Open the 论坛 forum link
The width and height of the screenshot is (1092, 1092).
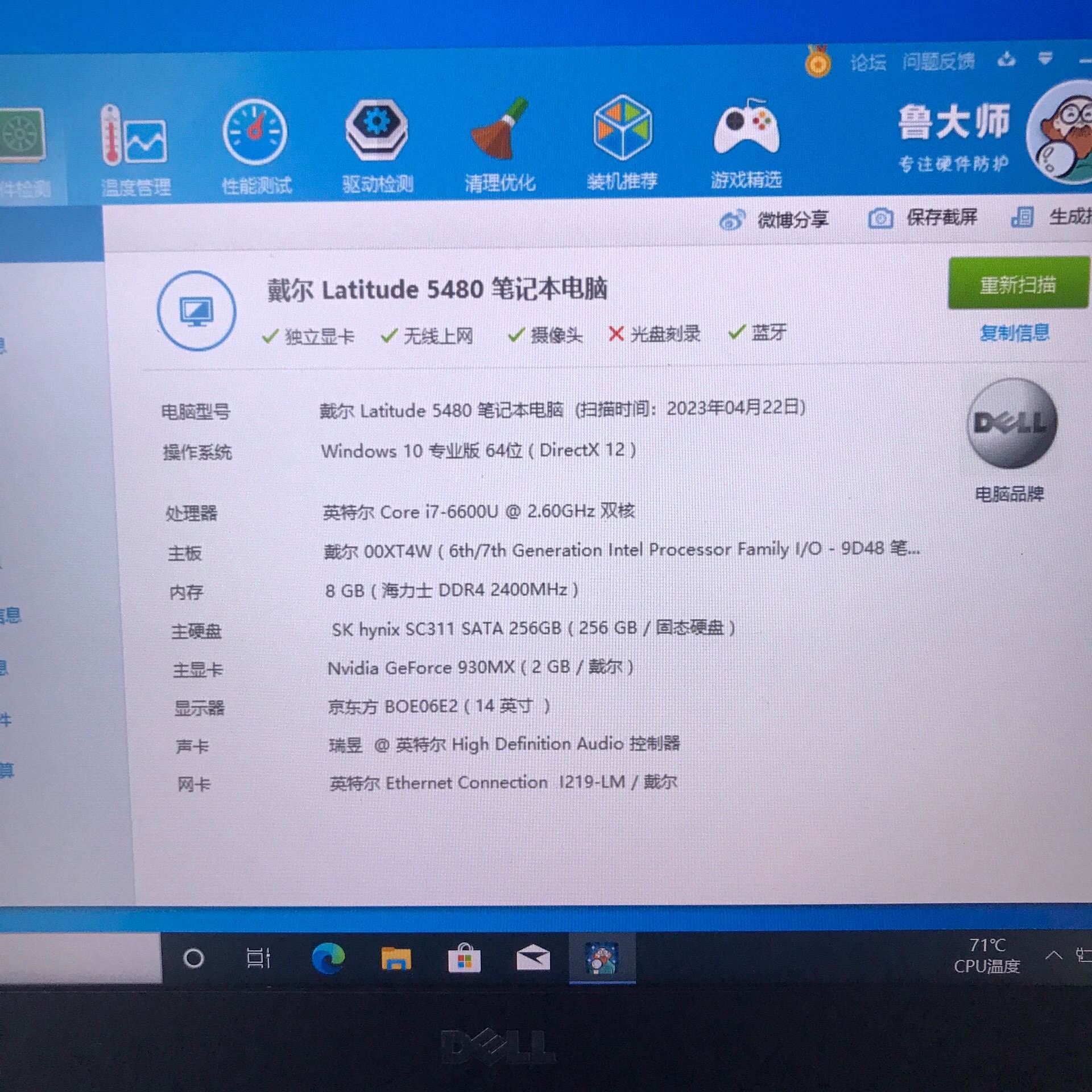[x=868, y=62]
